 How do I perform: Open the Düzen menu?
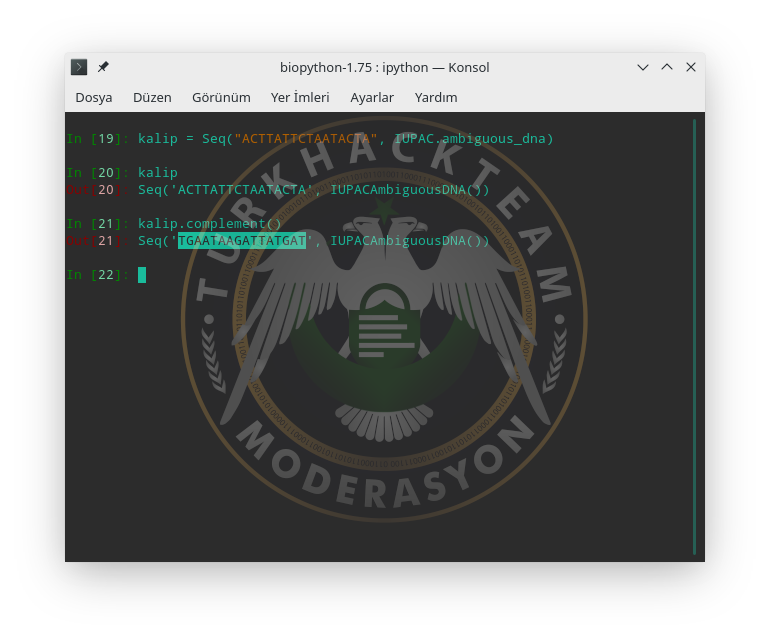(x=152, y=97)
